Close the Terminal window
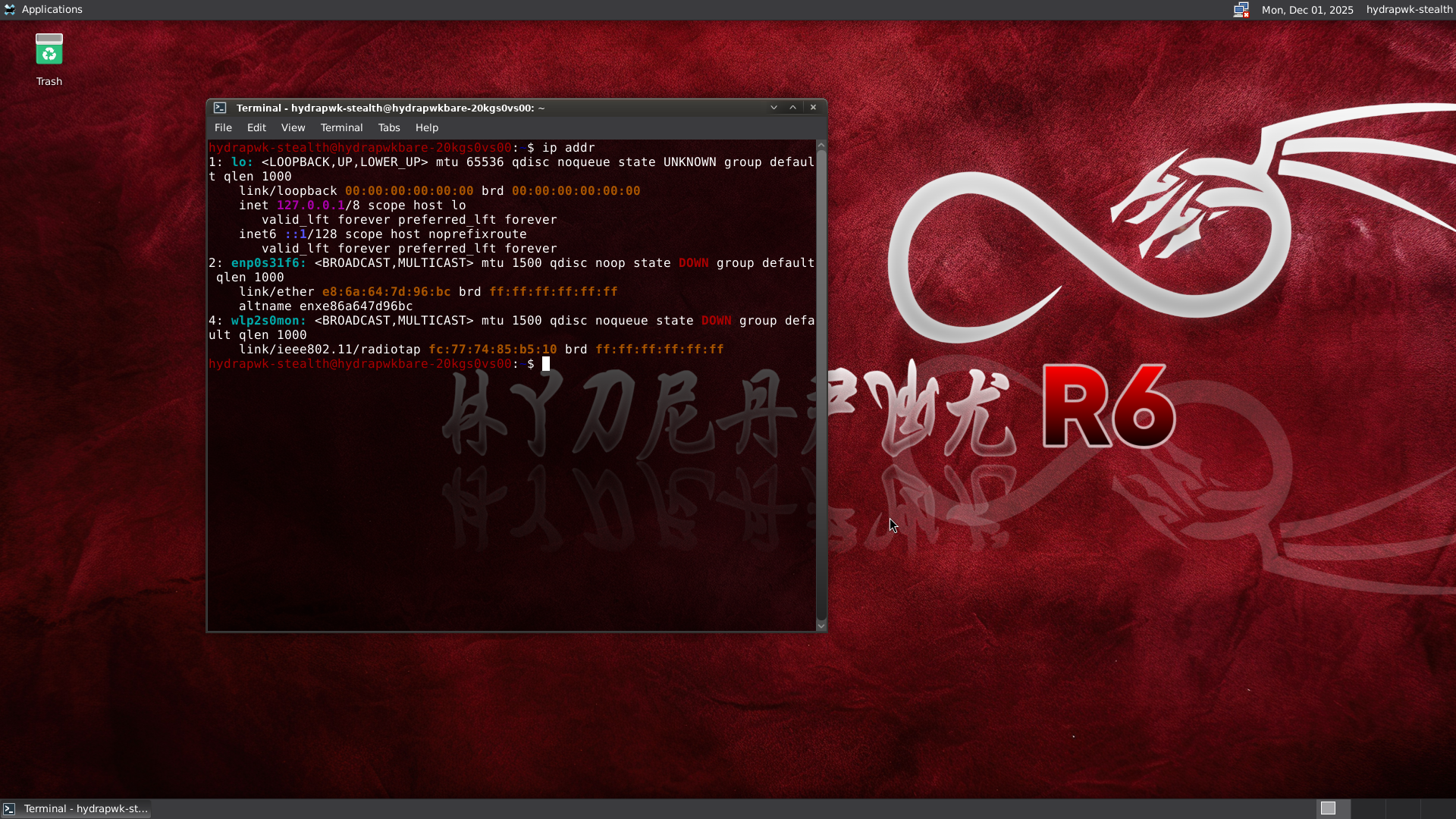This screenshot has height=819, width=1456. [813, 108]
